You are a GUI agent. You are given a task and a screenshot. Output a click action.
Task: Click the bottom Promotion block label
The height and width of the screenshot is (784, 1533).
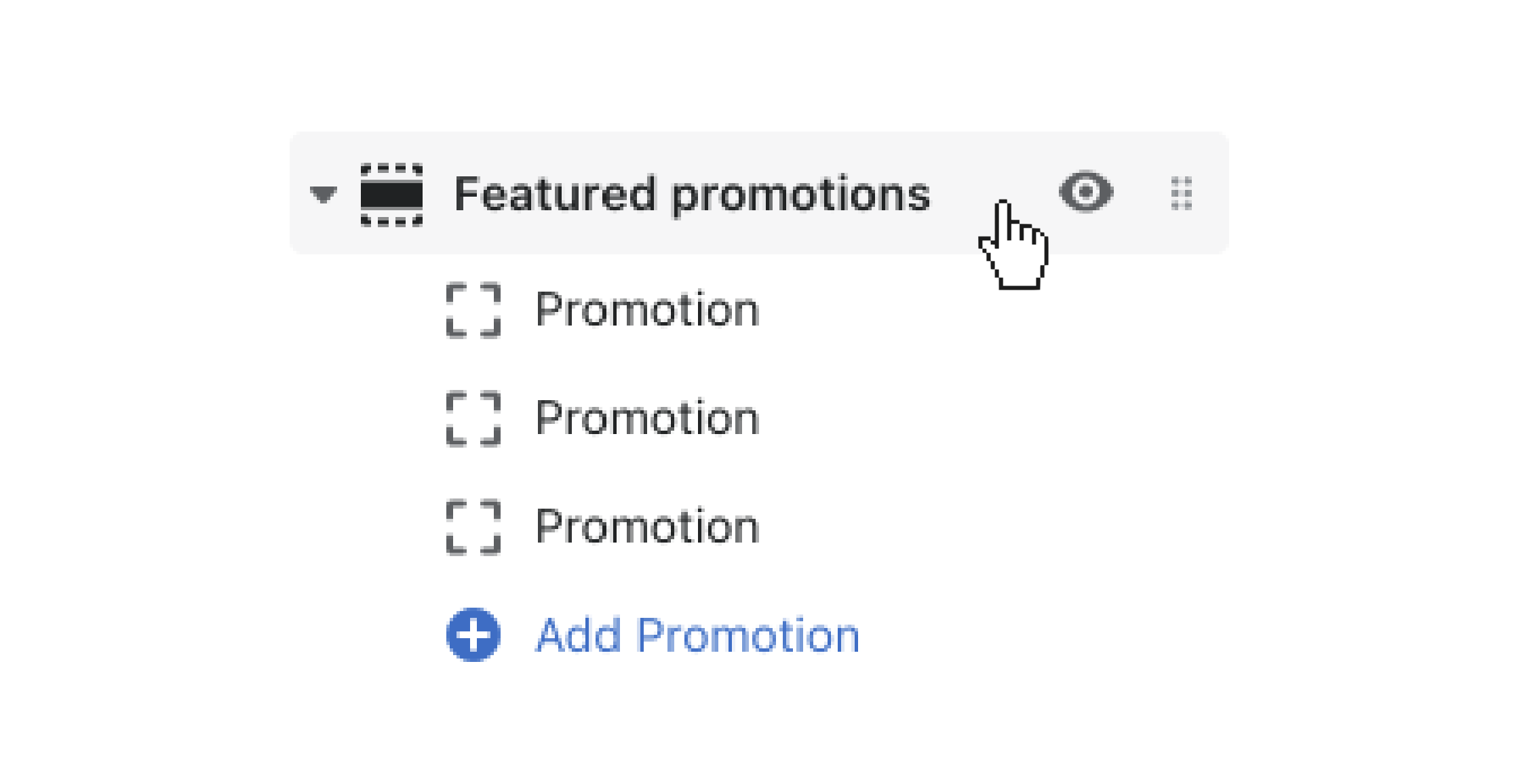648,528
